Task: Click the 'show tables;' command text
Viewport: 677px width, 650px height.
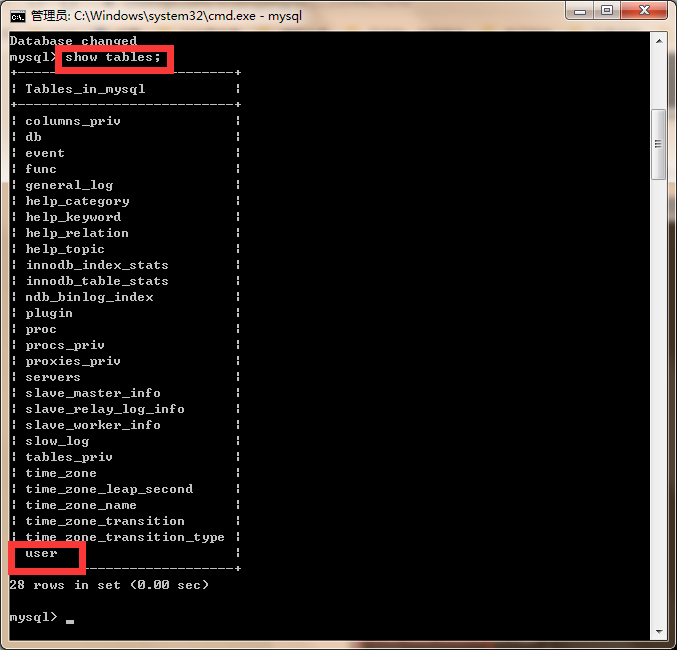Action: [x=113, y=57]
